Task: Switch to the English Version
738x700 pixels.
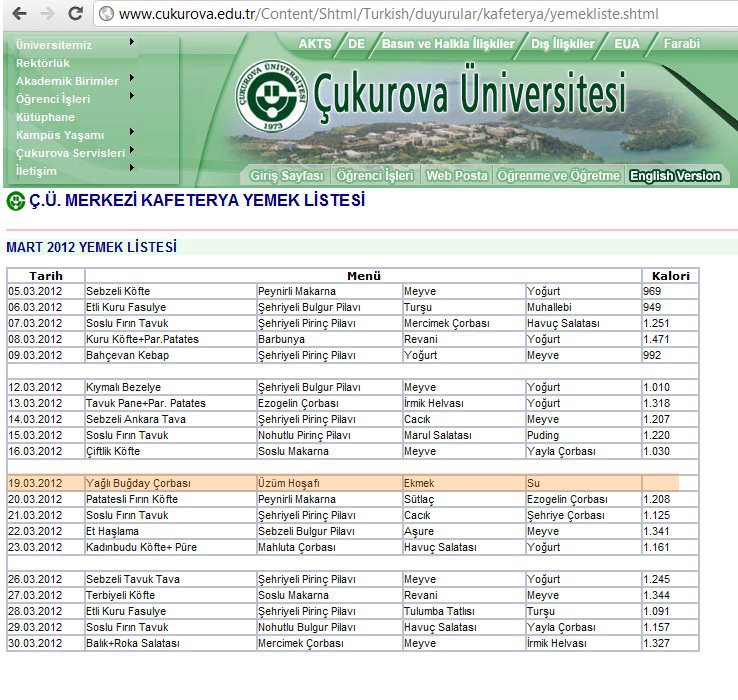Action: point(675,176)
